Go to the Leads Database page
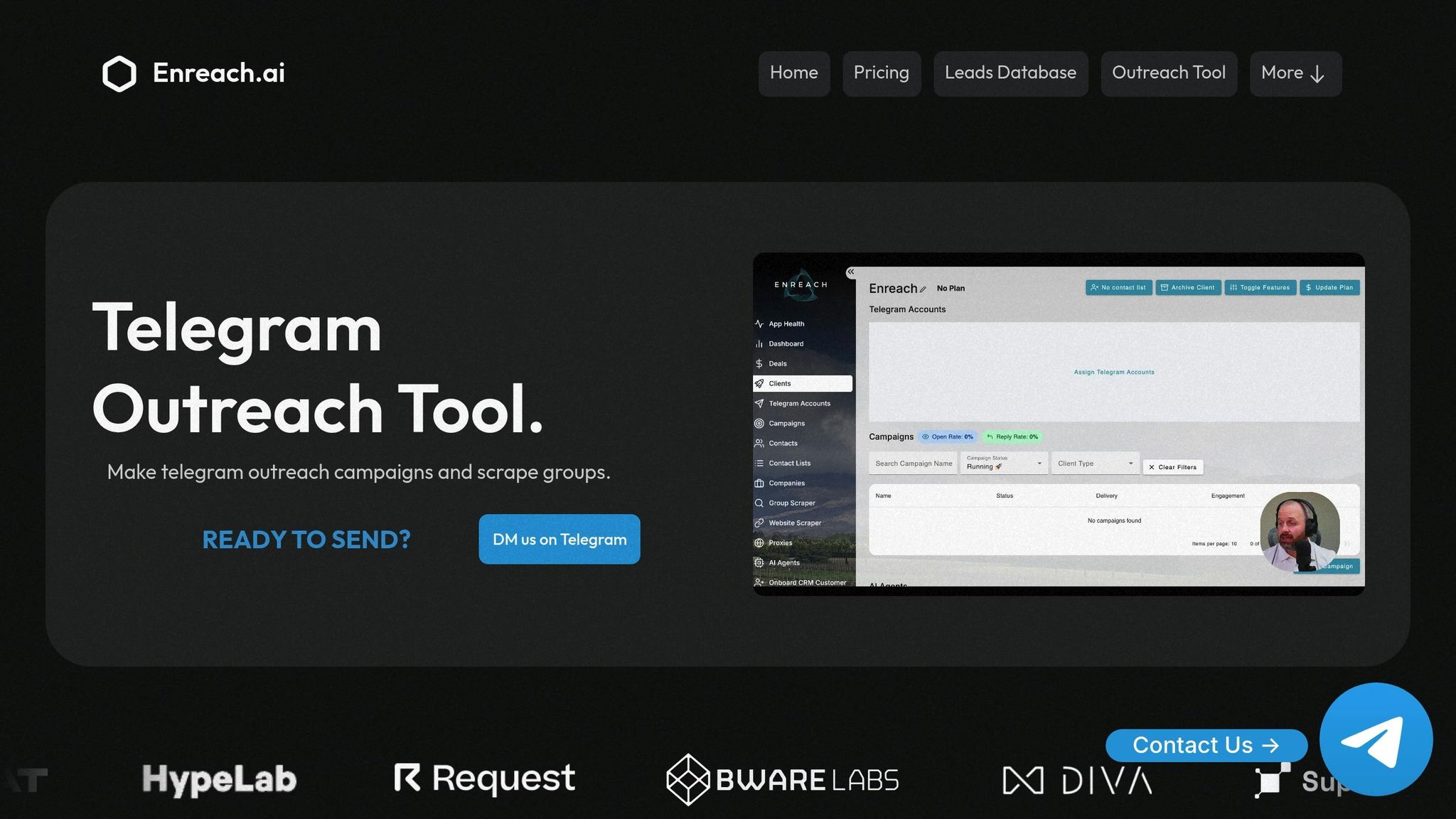The width and height of the screenshot is (1456, 819). [x=1010, y=73]
